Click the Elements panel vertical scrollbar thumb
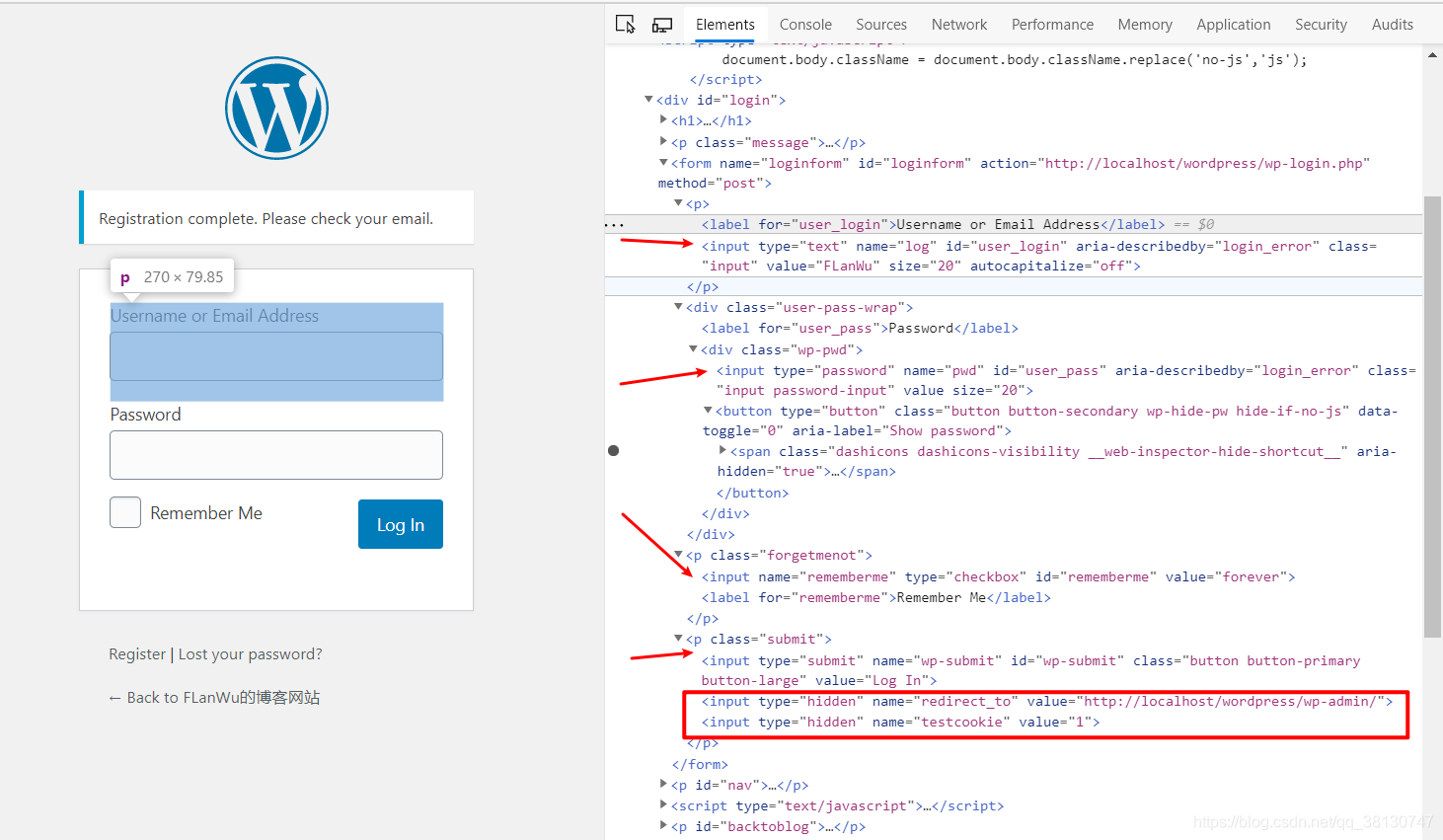The image size is (1443, 840). [1432, 417]
